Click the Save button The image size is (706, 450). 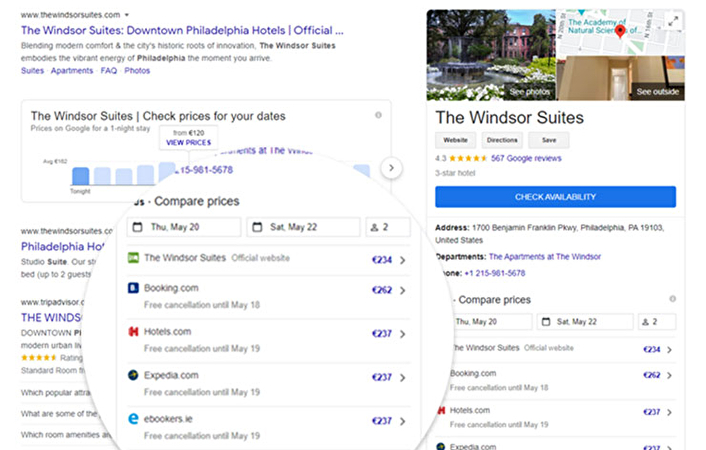[x=549, y=140]
